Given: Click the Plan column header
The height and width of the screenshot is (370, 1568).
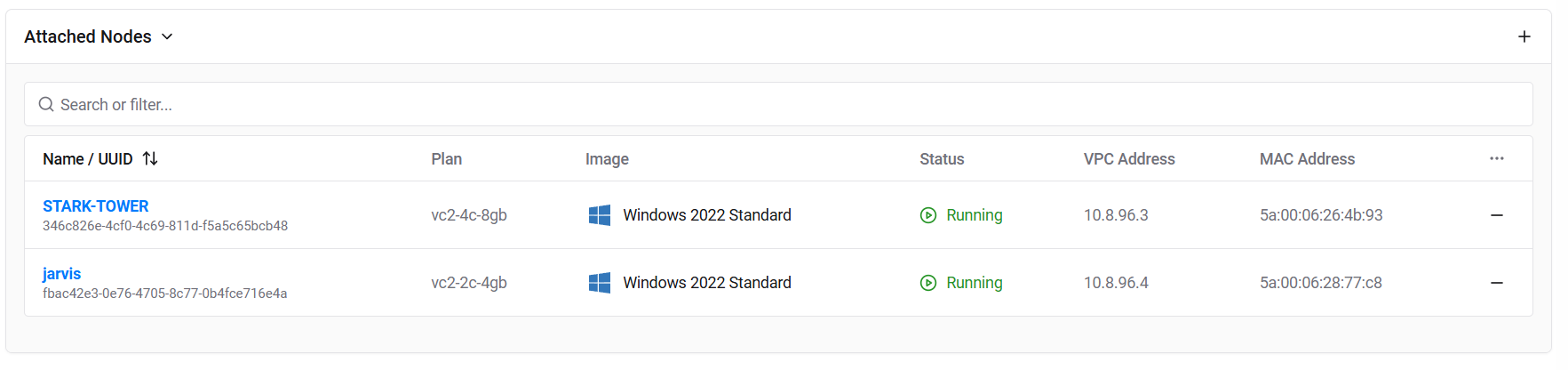Looking at the screenshot, I should pyautogui.click(x=447, y=158).
